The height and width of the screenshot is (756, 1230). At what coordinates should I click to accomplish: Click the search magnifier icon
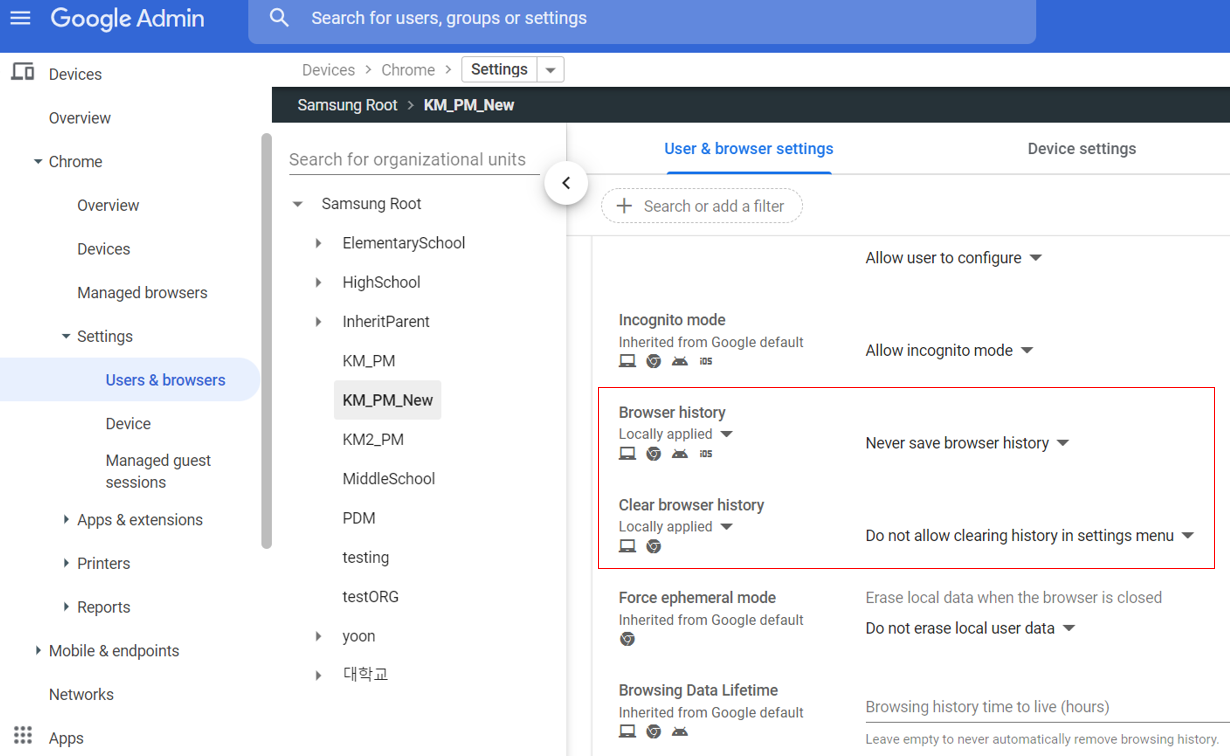tap(279, 18)
